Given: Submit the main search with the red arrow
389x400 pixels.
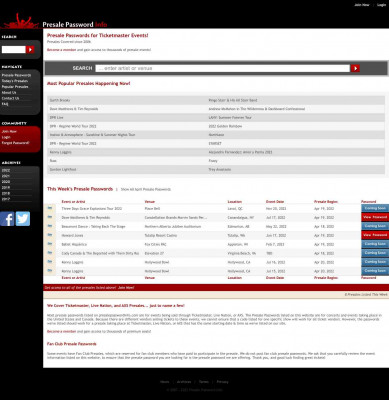Looking at the screenshot, I should [x=355, y=68].
